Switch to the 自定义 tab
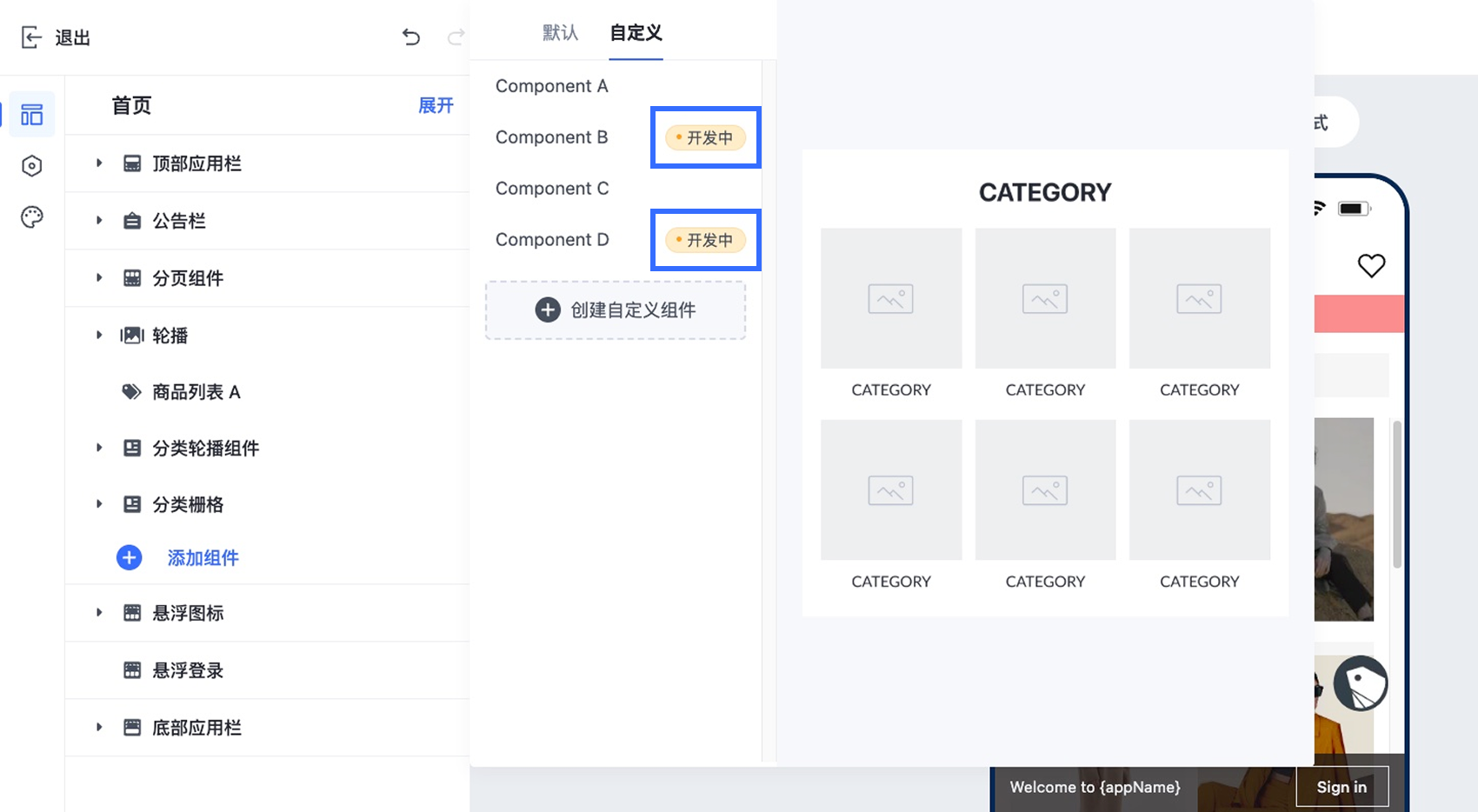This screenshot has width=1478, height=812. click(x=636, y=33)
